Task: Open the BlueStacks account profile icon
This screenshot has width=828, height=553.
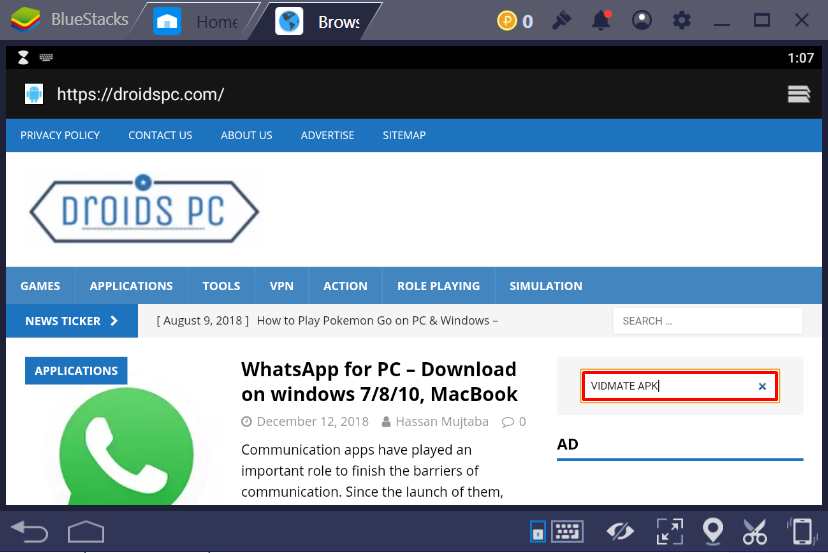Action: coord(642,20)
